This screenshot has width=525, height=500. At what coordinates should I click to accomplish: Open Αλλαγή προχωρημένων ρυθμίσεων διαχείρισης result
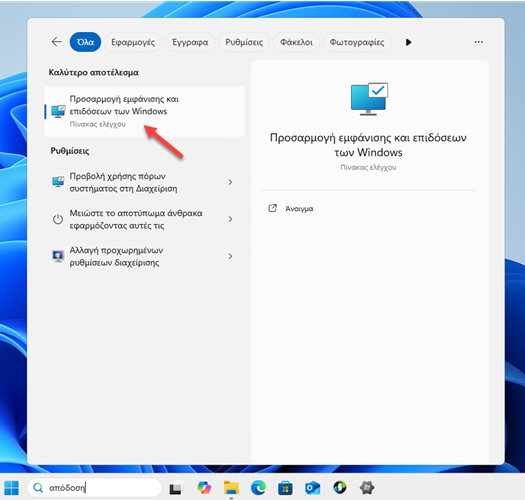click(145, 257)
